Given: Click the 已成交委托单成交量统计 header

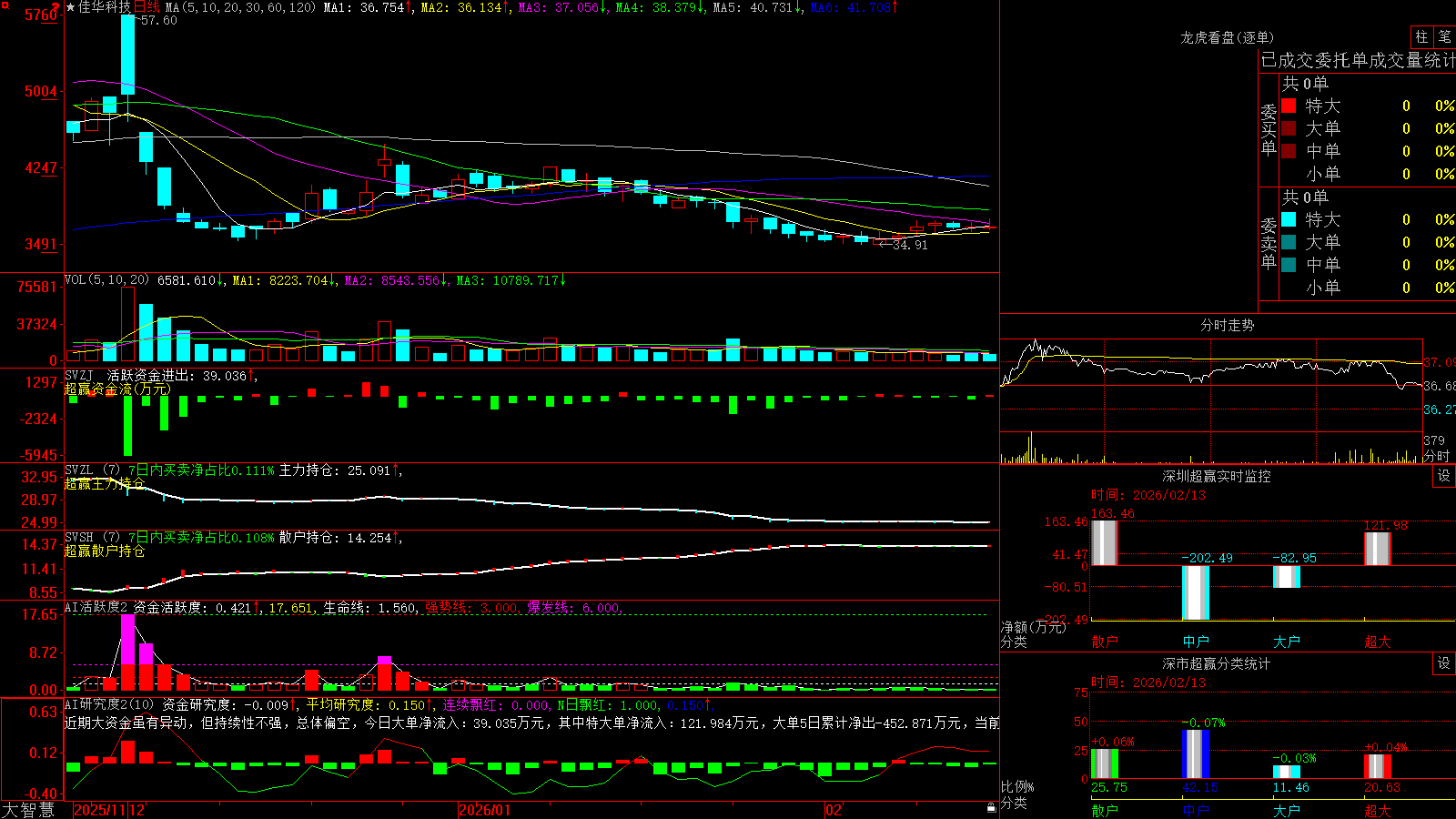Looking at the screenshot, I should (1358, 60).
